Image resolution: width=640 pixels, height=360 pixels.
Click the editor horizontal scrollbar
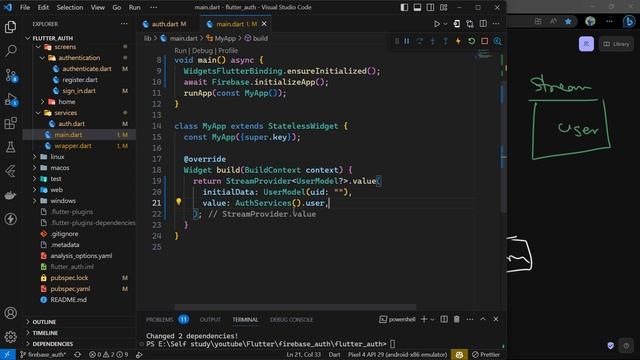(x=295, y=307)
